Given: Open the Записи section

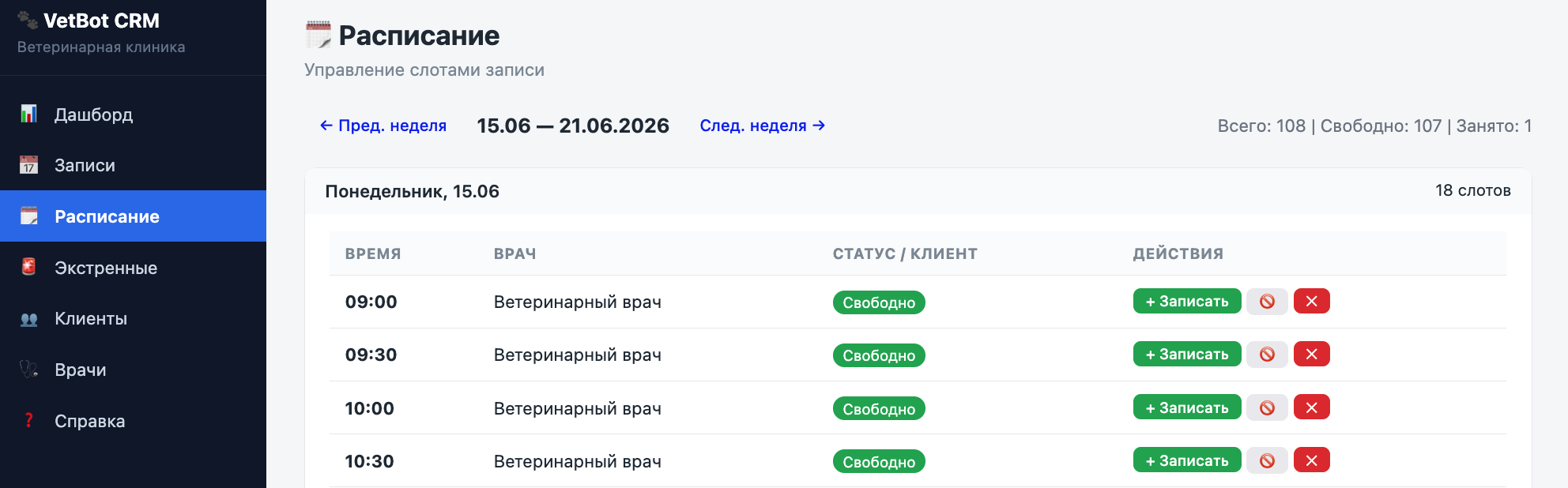Looking at the screenshot, I should 133,165.
